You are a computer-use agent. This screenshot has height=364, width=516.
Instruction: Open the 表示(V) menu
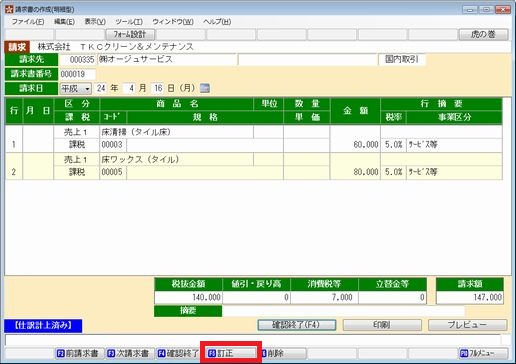click(95, 22)
